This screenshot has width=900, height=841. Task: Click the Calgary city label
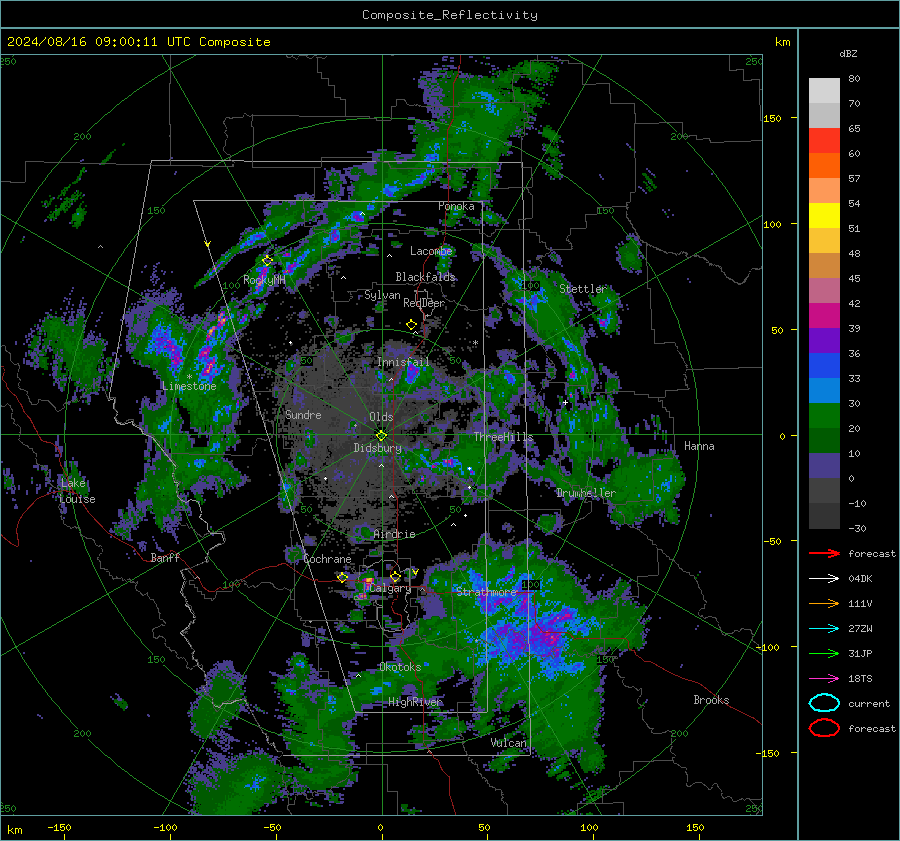[x=390, y=588]
